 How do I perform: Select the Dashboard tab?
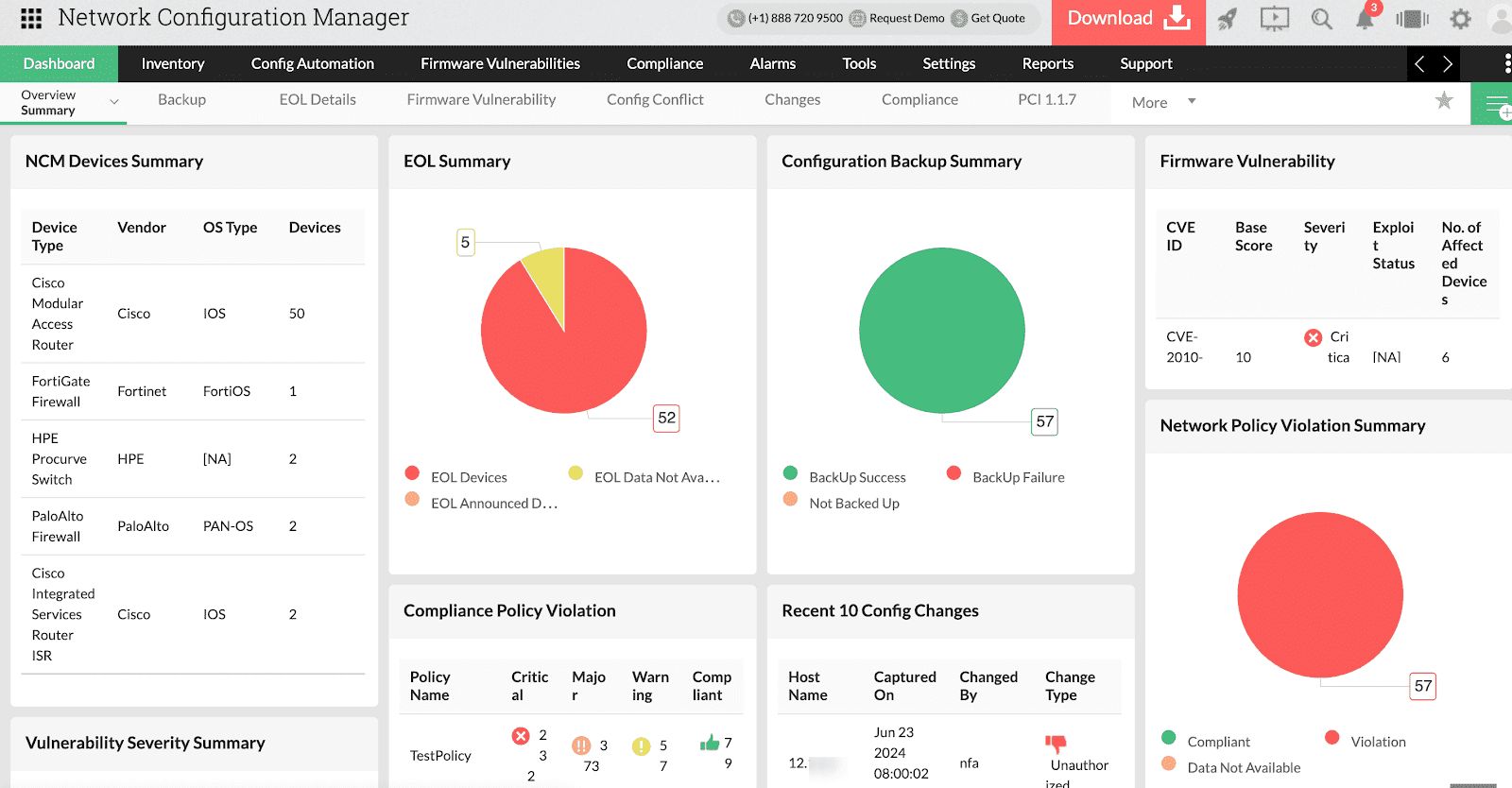coord(59,63)
